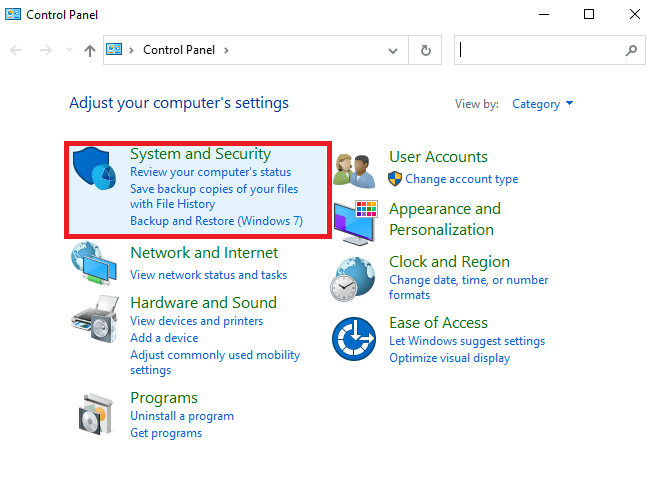
Task: Click the Appearance and Personalization monitor icon
Action: click(x=355, y=223)
